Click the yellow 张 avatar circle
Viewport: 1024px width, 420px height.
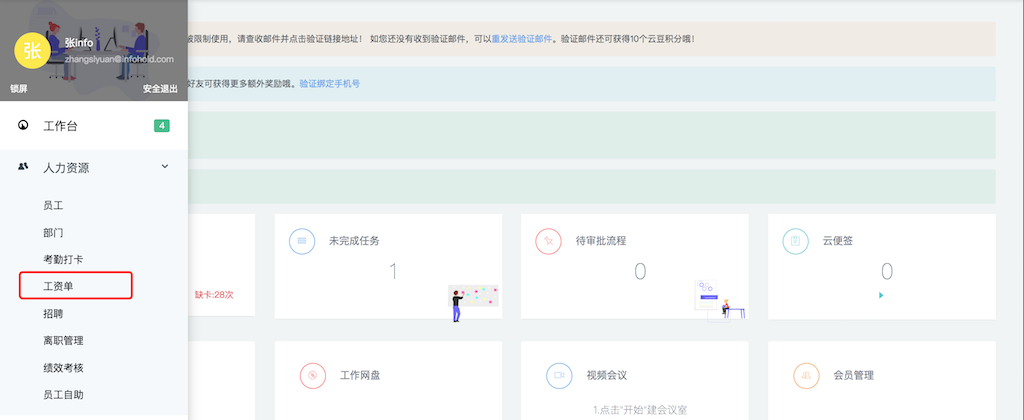[32, 51]
